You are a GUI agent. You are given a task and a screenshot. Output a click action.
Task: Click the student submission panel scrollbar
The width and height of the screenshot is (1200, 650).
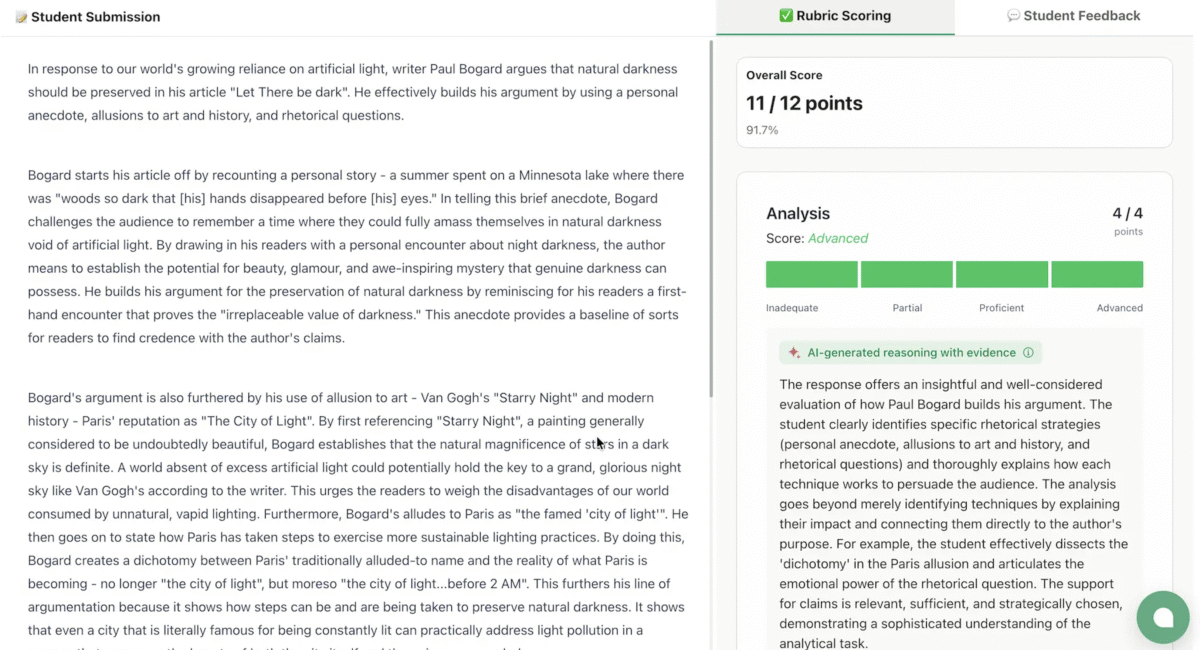pyautogui.click(x=711, y=220)
